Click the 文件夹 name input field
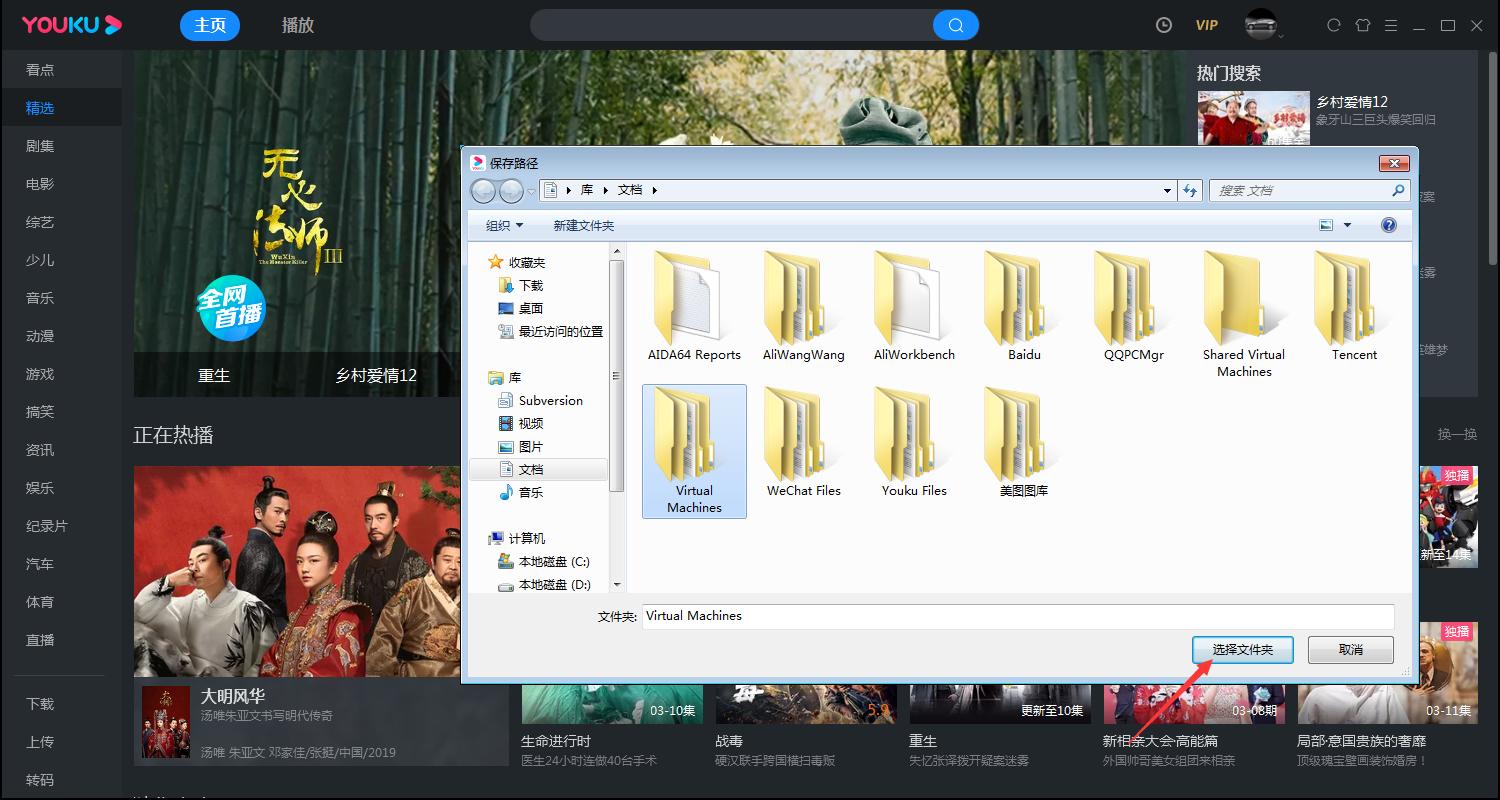 [x=1017, y=616]
